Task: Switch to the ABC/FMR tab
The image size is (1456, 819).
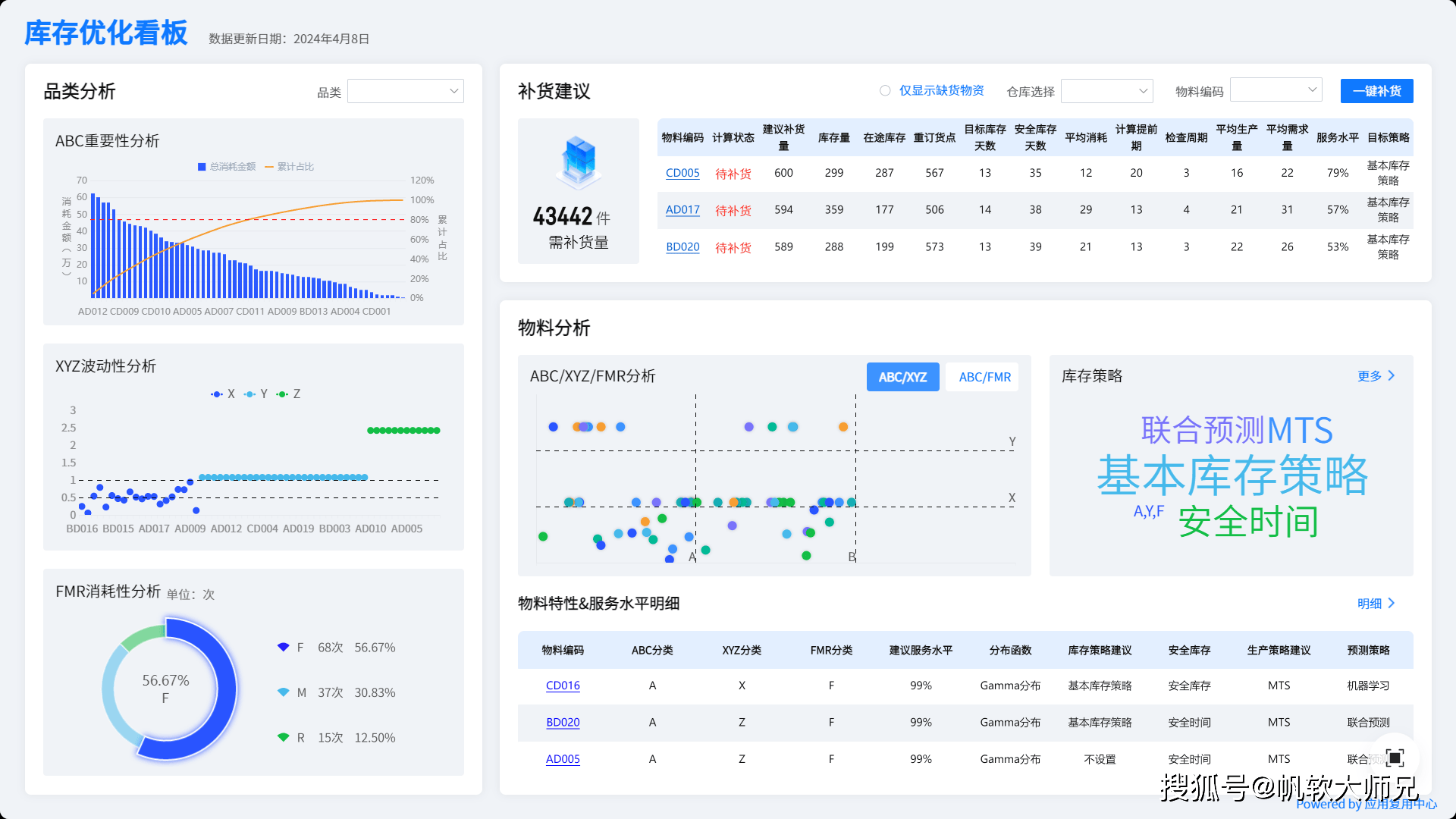Action: point(982,377)
